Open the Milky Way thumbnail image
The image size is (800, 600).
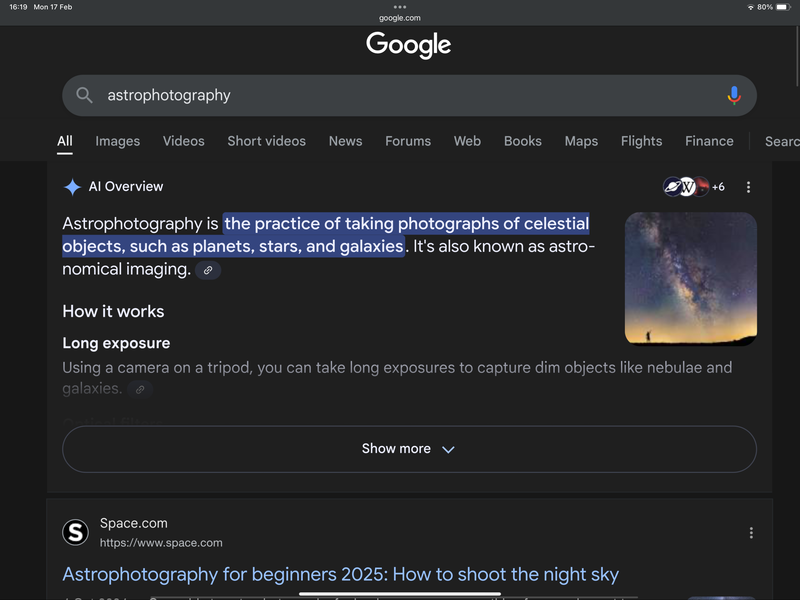691,279
